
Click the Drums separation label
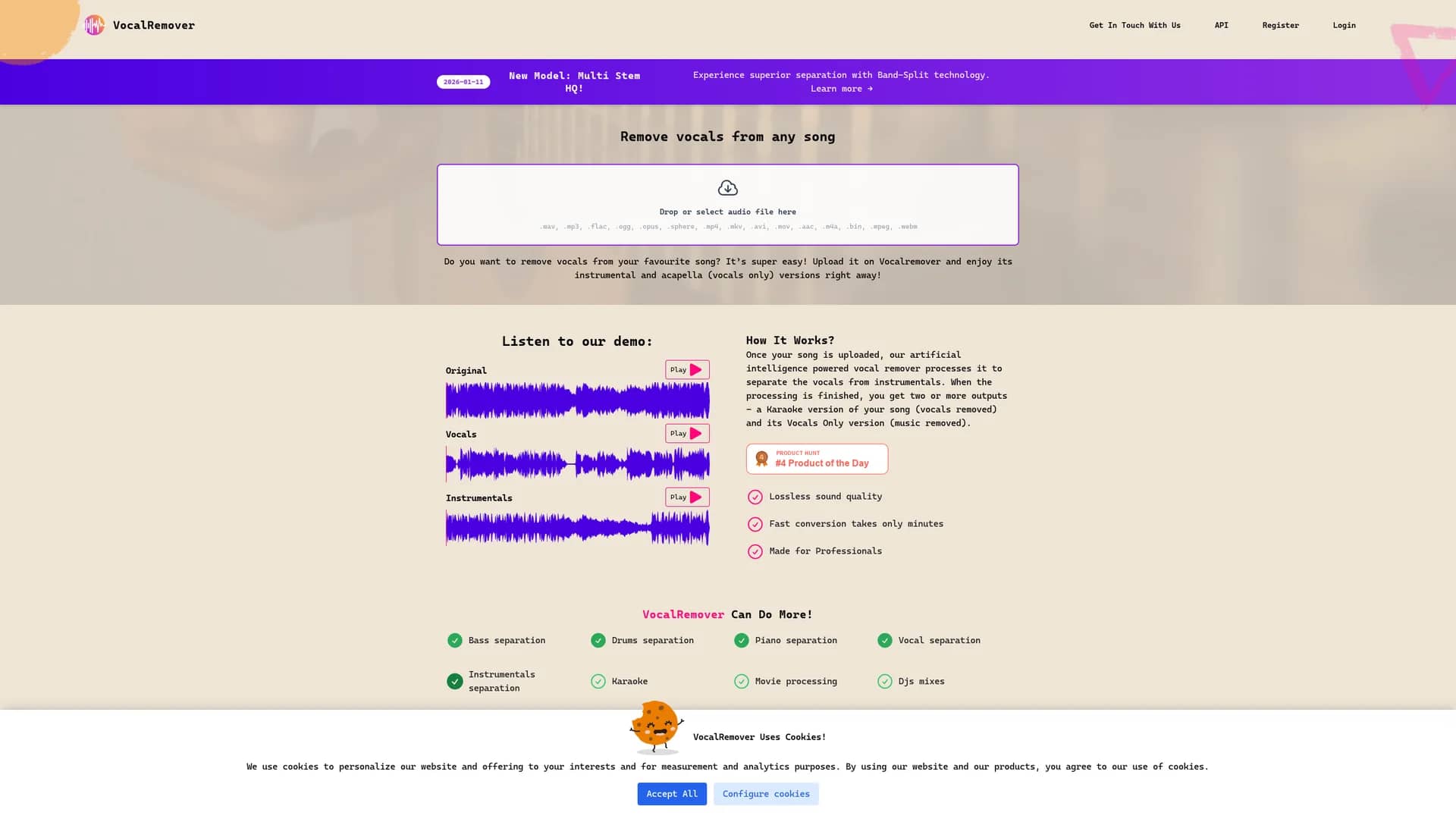coord(652,641)
